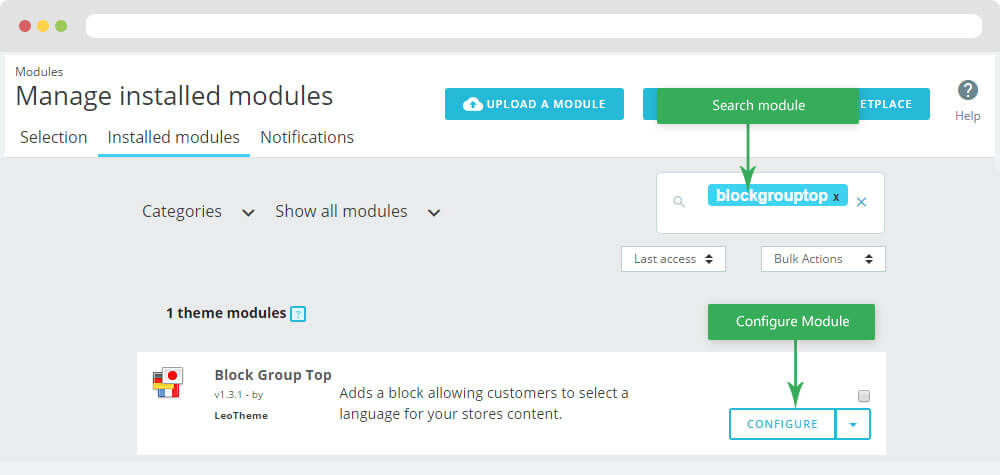Click the Block Group Top module logo

[x=167, y=382]
